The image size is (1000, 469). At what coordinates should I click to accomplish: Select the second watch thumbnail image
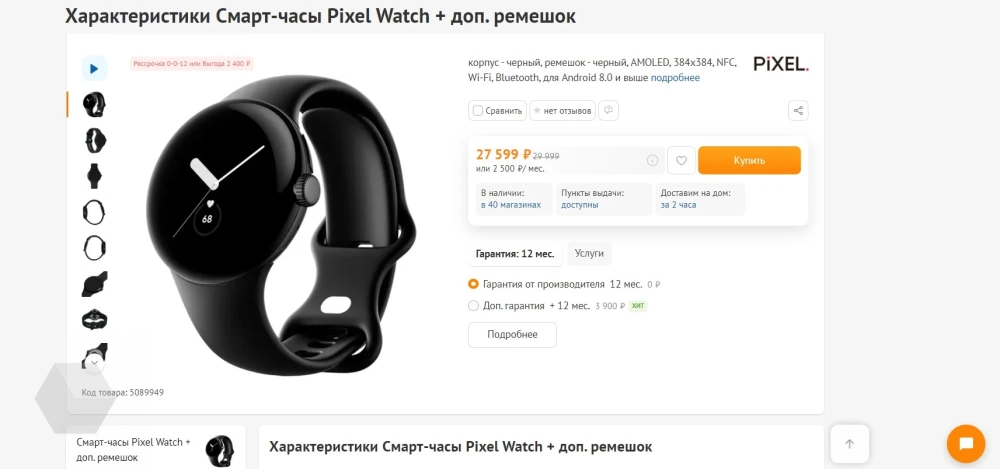click(x=95, y=140)
